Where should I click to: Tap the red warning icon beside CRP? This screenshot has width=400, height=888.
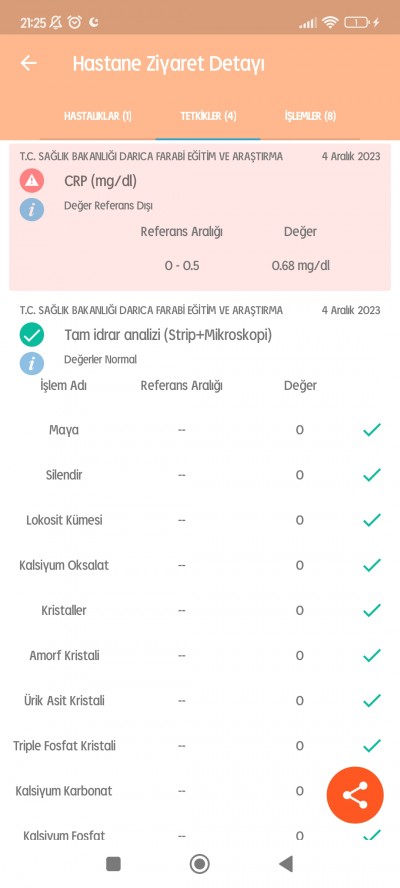pos(32,181)
